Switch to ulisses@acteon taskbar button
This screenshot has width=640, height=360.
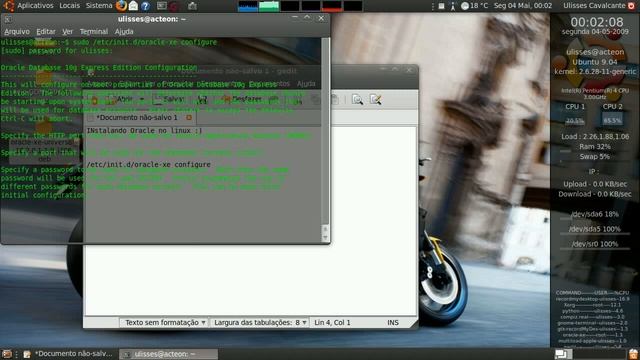(x=169, y=354)
